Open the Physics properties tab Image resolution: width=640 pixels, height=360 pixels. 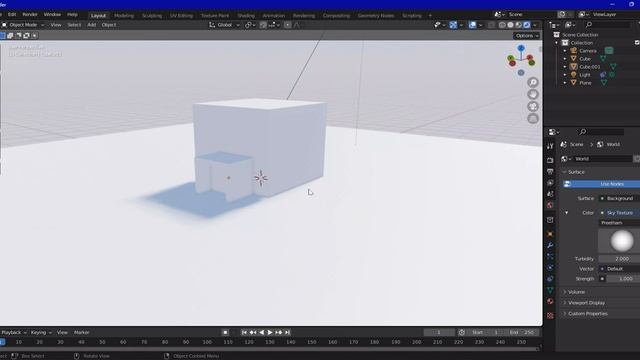pyautogui.click(x=550, y=267)
